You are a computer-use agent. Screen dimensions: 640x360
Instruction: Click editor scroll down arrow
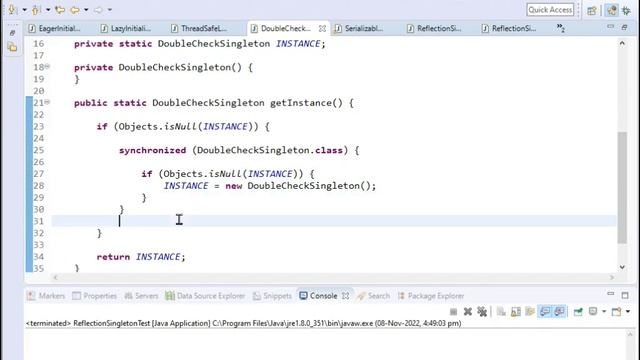[622, 267]
